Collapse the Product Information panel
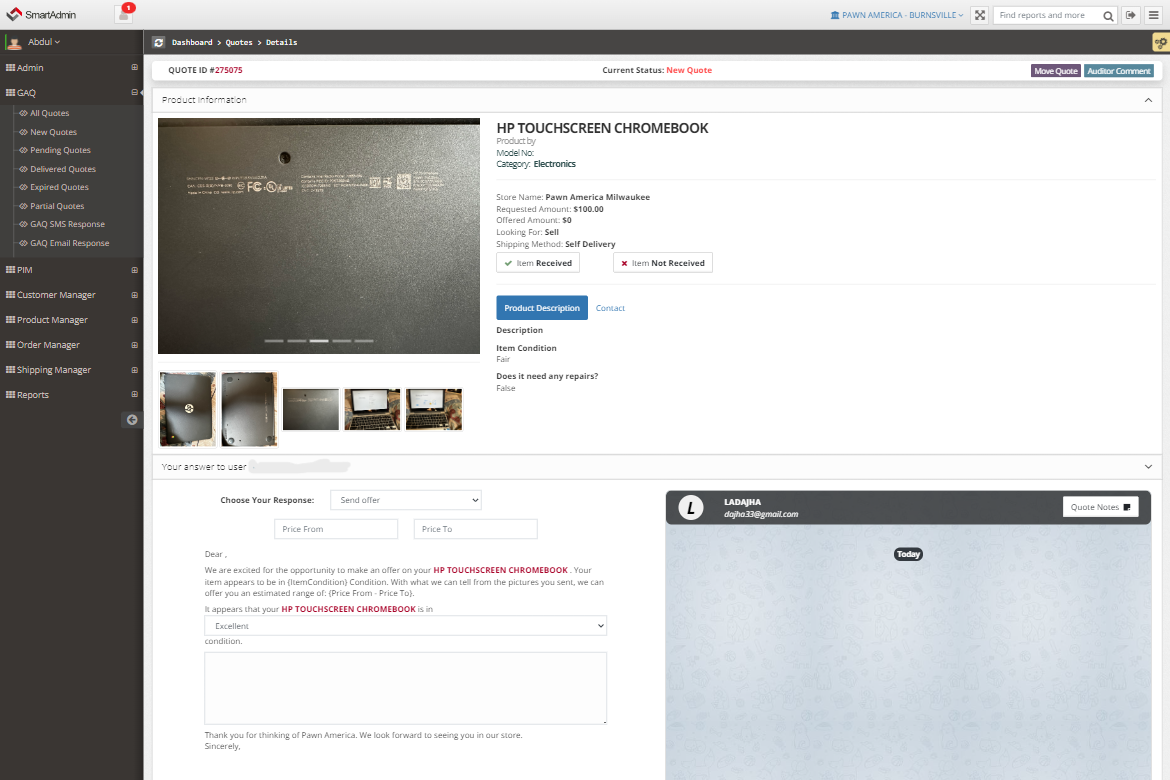1170x780 pixels. click(x=1148, y=100)
